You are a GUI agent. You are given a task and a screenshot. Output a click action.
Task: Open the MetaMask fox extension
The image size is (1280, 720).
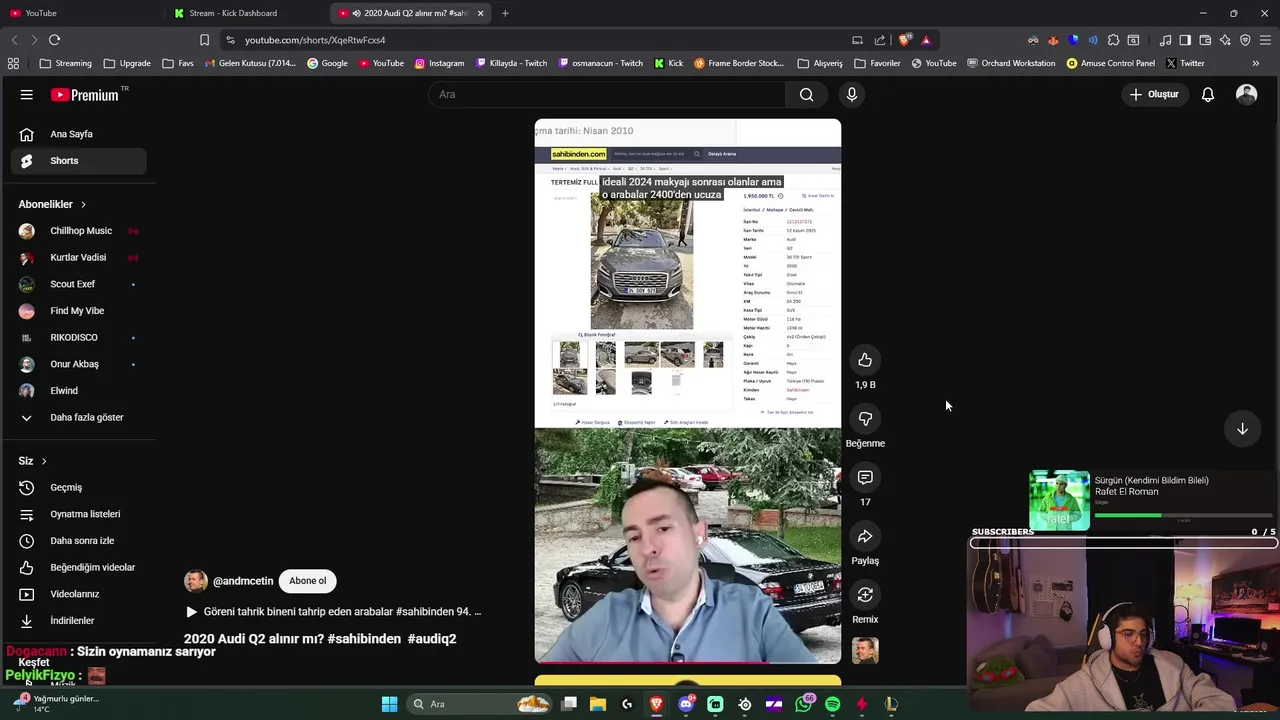[1053, 40]
